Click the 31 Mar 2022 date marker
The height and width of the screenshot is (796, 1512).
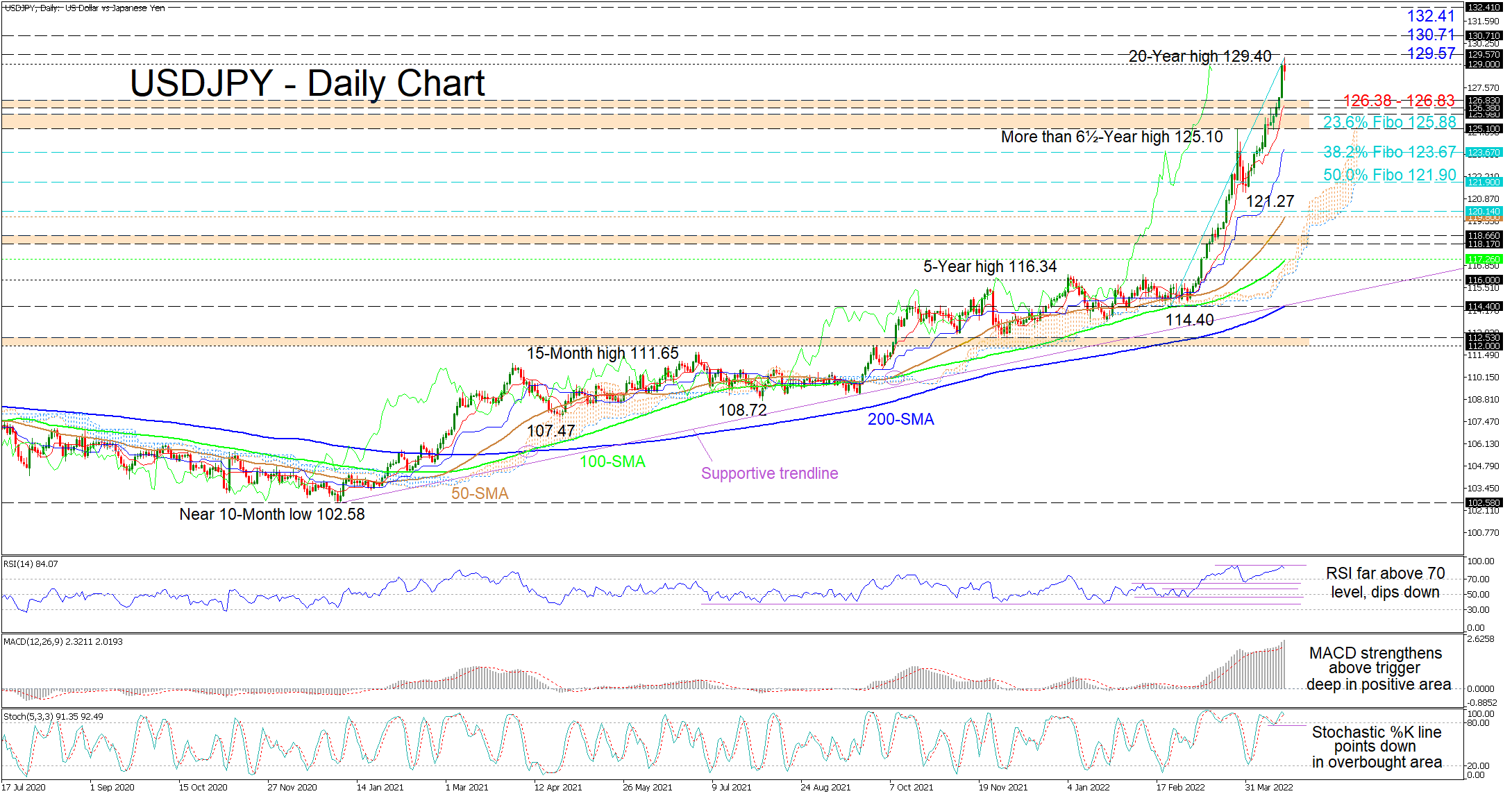[1268, 787]
